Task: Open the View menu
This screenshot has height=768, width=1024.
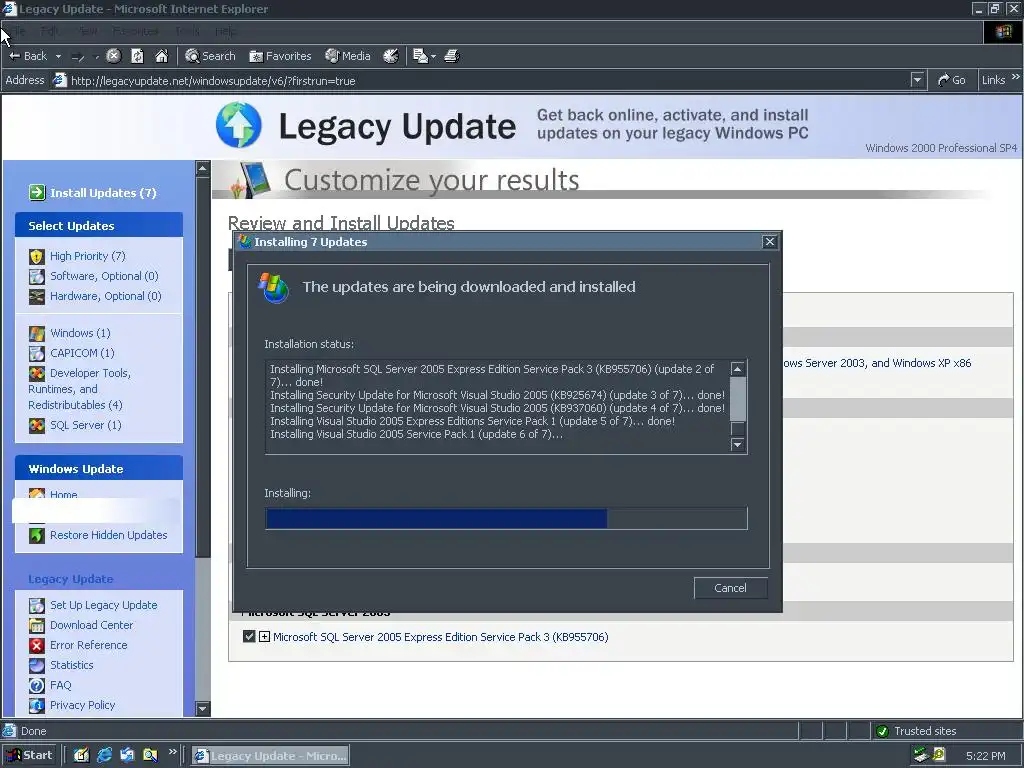Action: click(x=88, y=31)
